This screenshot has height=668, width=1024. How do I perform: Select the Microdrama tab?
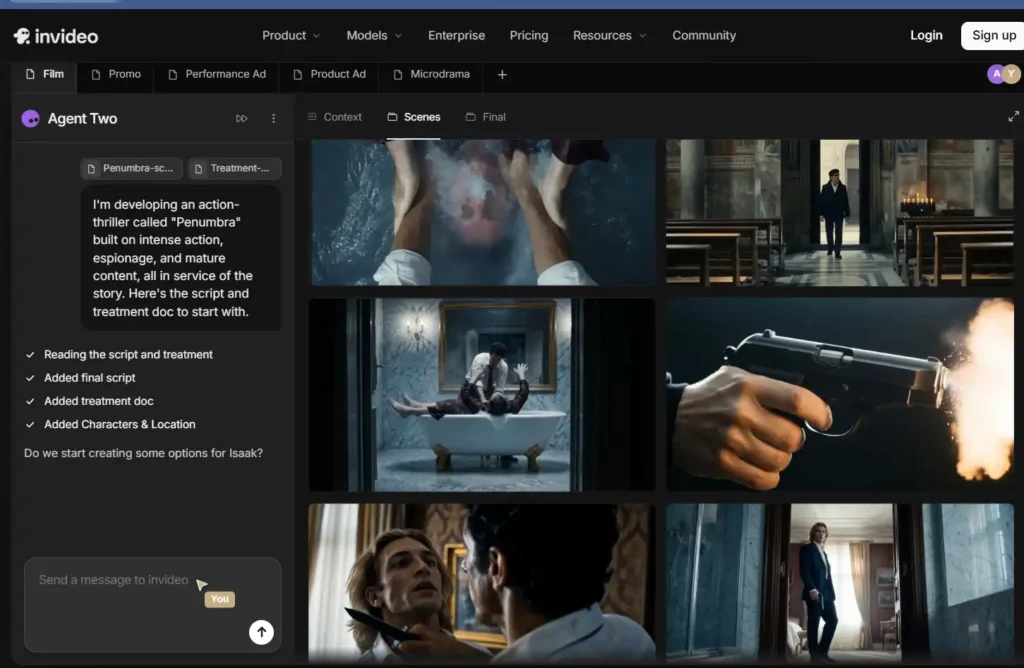432,74
